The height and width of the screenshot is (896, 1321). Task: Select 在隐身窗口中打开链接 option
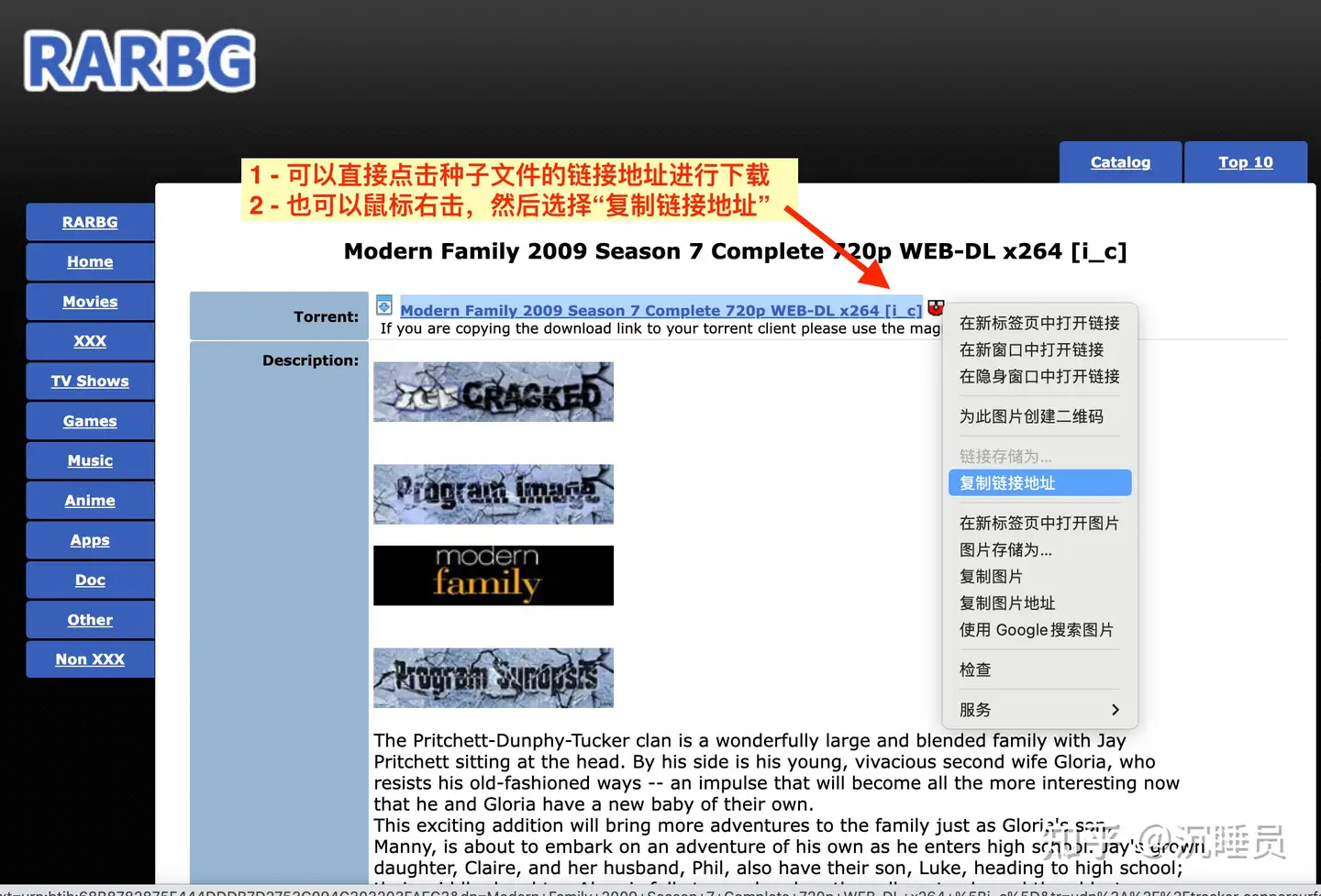pos(1039,376)
